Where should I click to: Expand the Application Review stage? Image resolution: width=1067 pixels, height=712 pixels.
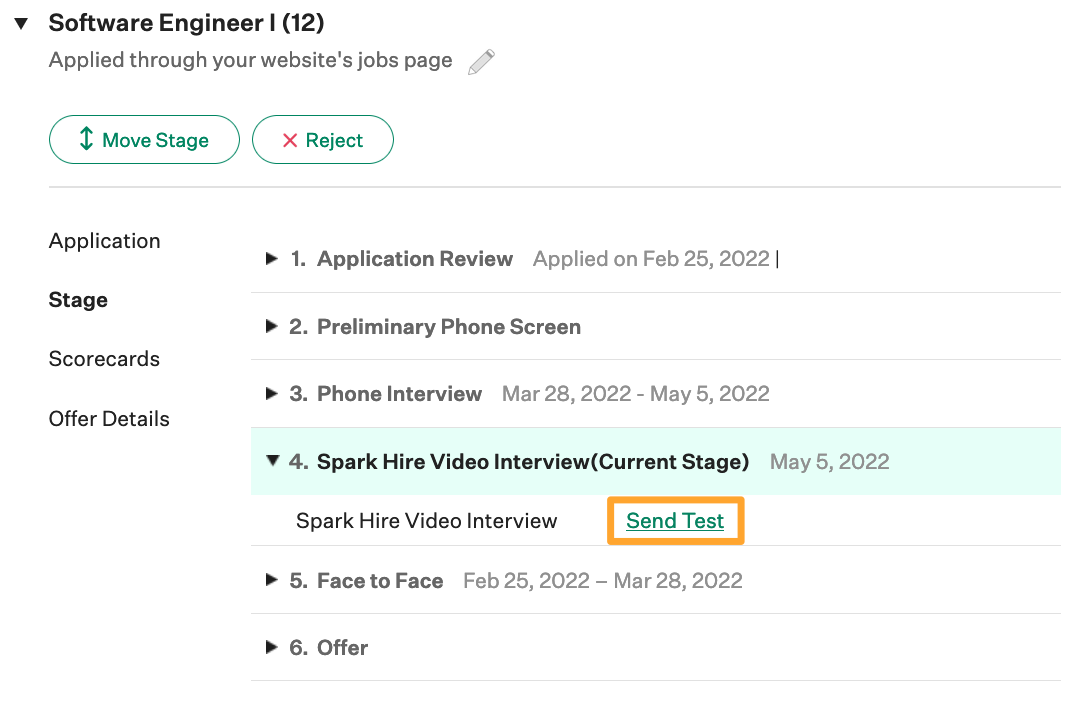click(272, 258)
